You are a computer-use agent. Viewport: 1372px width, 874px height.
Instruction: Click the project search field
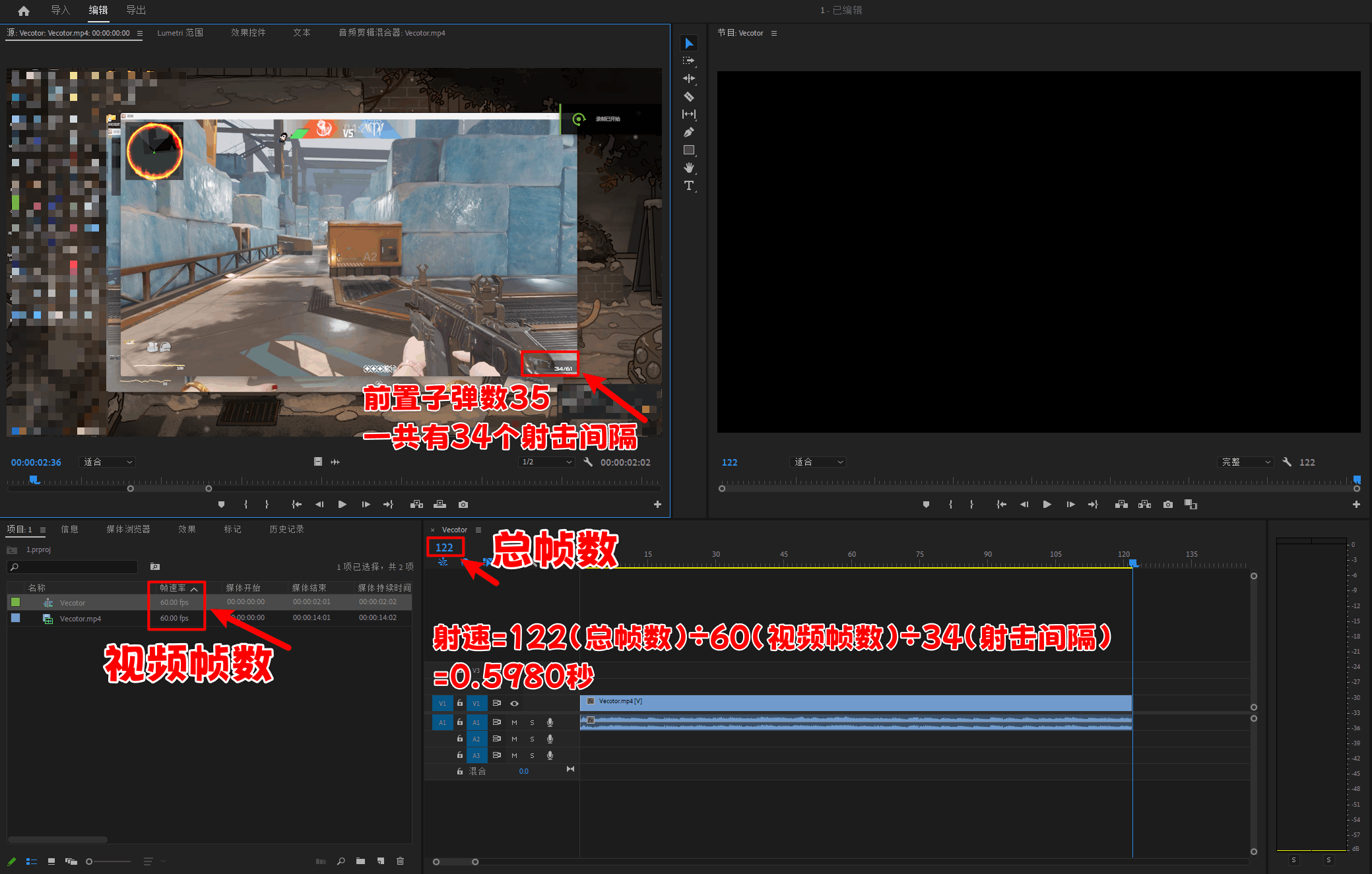click(73, 567)
